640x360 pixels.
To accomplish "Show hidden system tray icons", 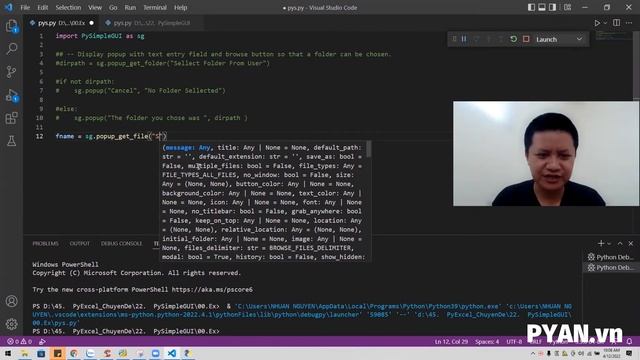I will tap(533, 353).
